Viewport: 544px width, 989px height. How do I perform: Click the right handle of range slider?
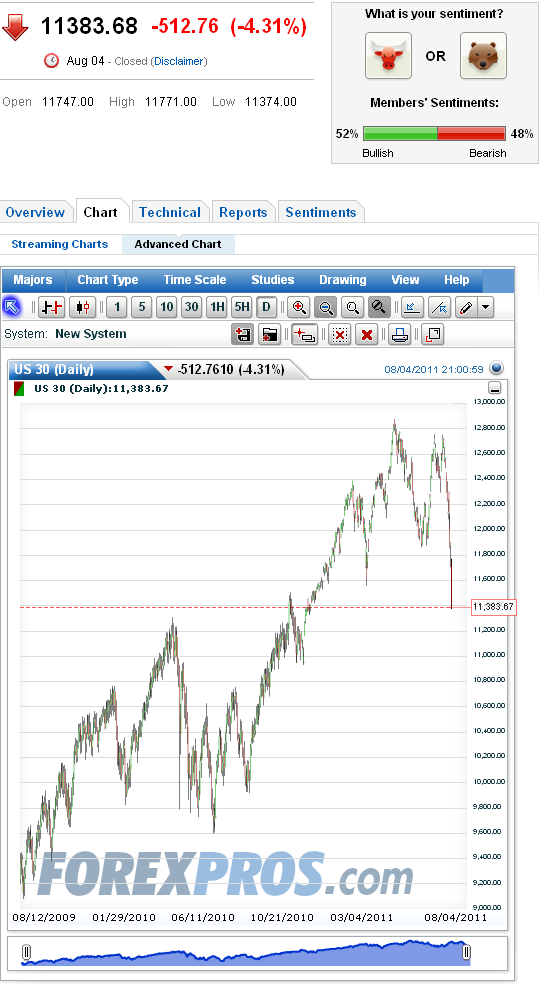(466, 952)
